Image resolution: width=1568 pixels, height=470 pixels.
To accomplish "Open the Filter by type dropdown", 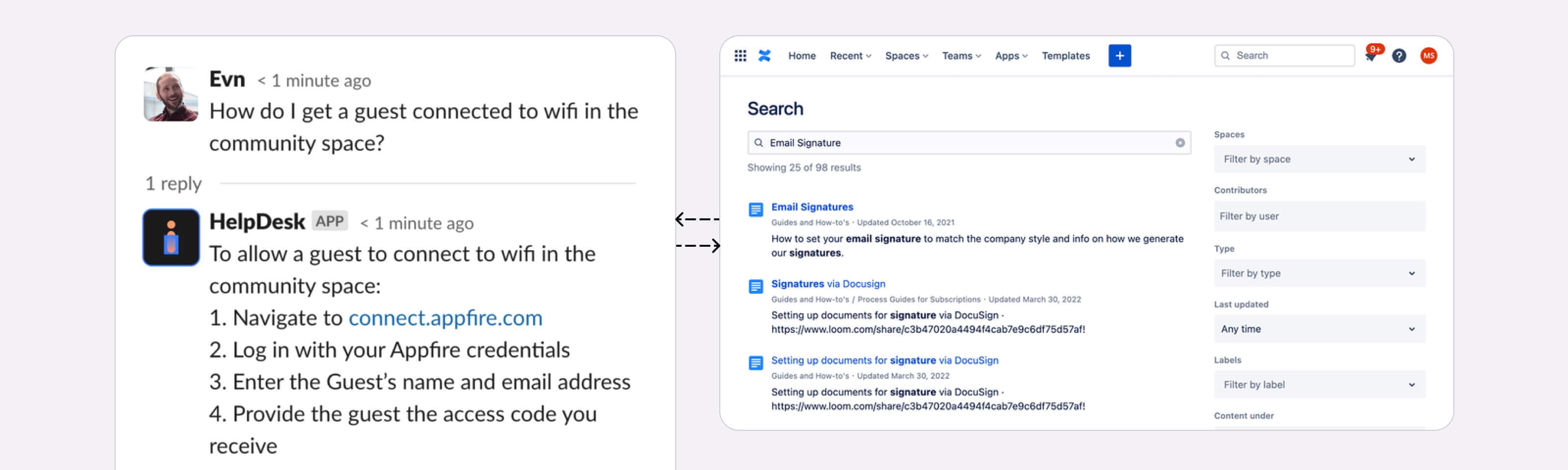I will [1319, 273].
